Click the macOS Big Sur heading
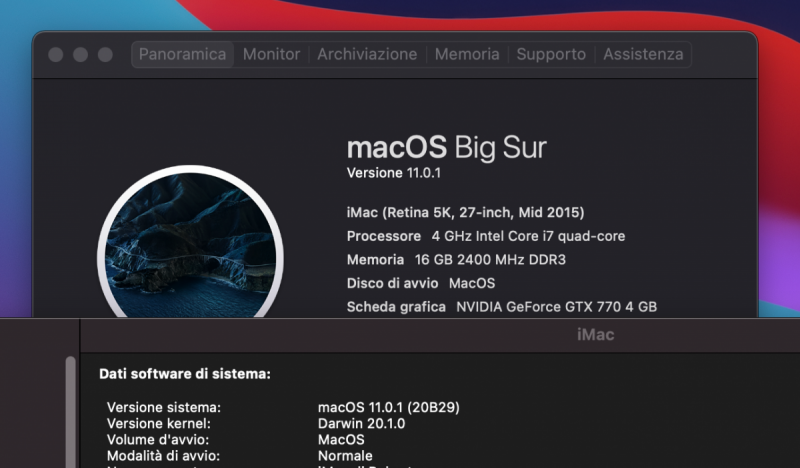The height and width of the screenshot is (468, 800). [446, 147]
